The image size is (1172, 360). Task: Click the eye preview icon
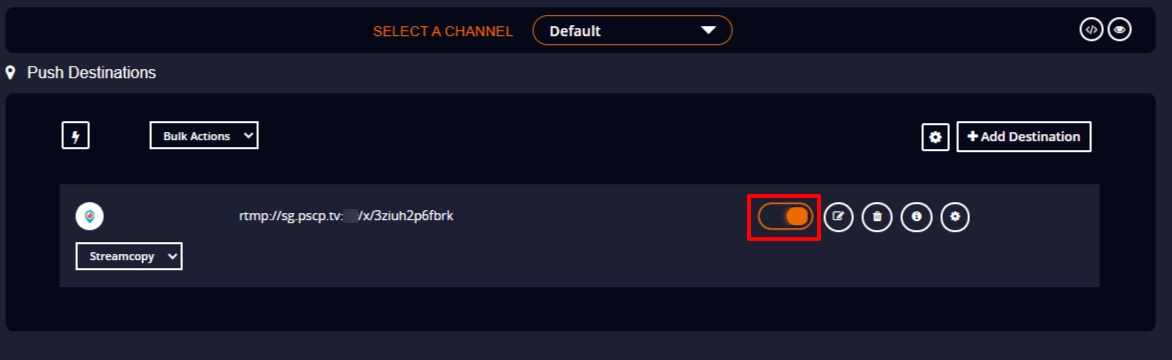[x=1119, y=30]
